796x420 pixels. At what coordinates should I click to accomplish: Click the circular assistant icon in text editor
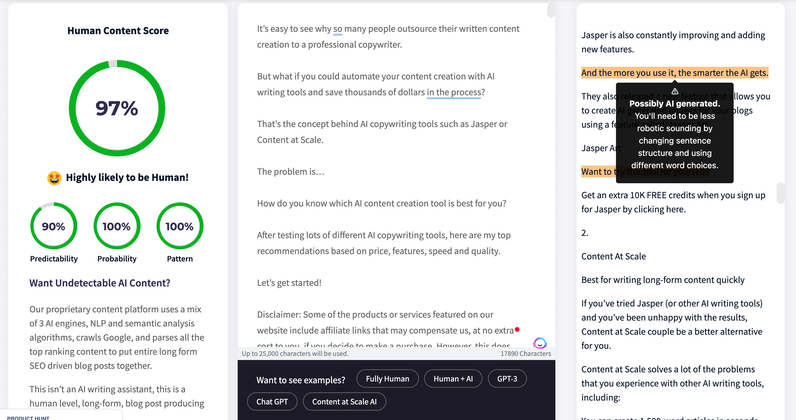540,343
